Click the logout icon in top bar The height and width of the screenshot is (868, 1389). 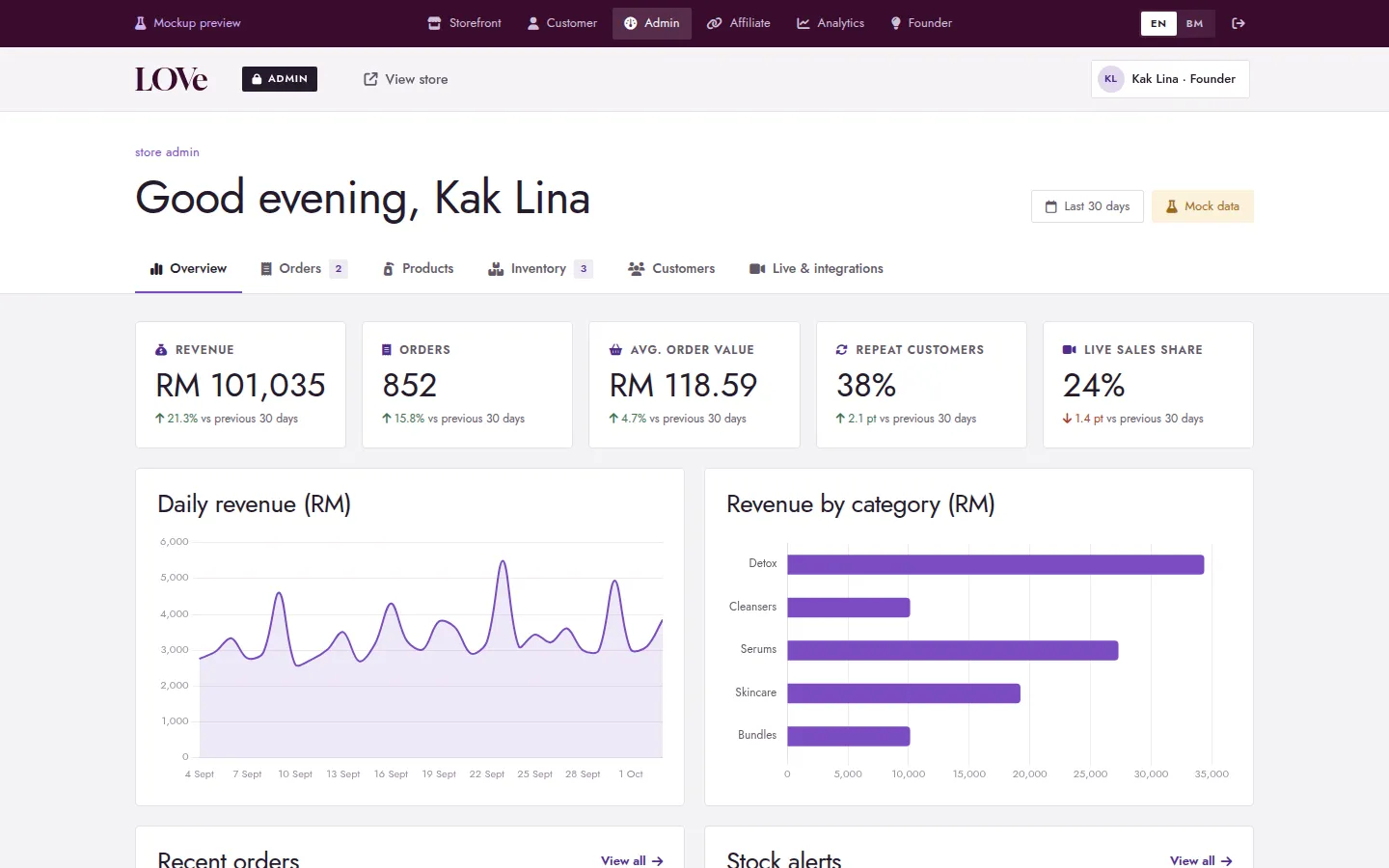click(x=1239, y=23)
